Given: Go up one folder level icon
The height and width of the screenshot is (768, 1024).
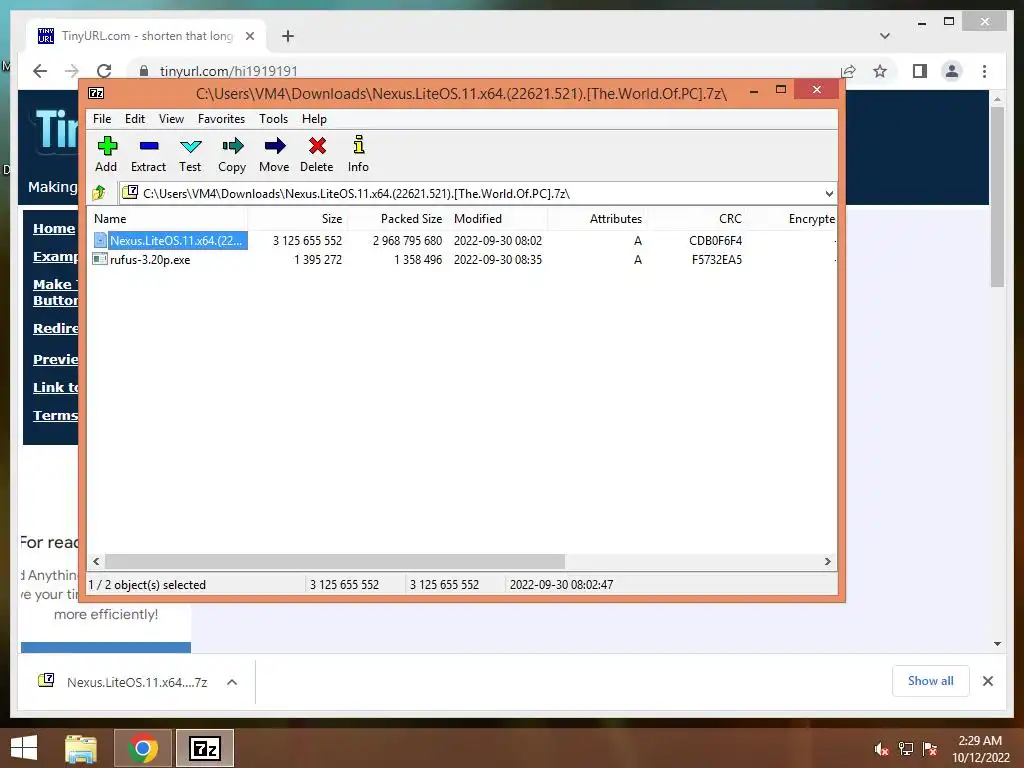Looking at the screenshot, I should pyautogui.click(x=99, y=193).
